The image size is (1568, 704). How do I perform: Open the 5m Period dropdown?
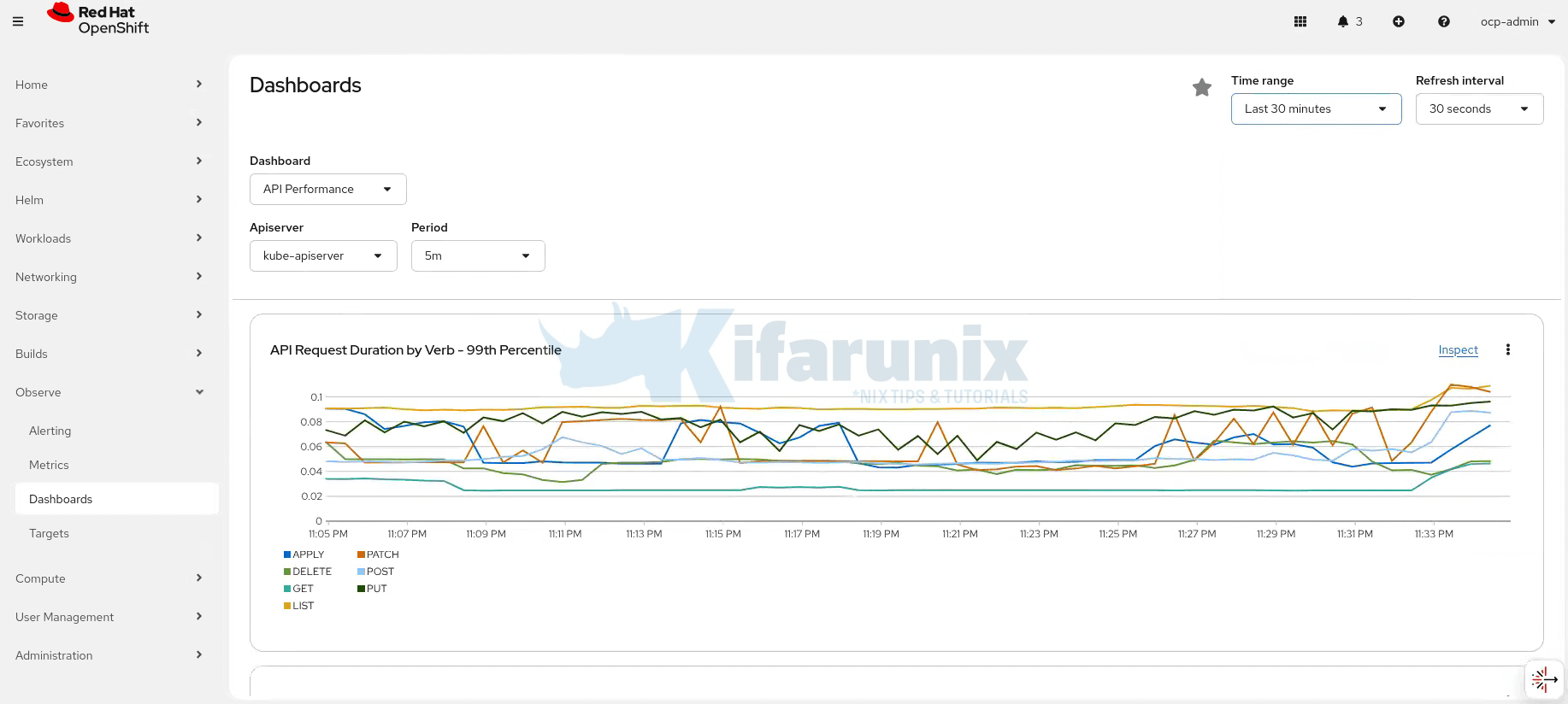point(478,255)
